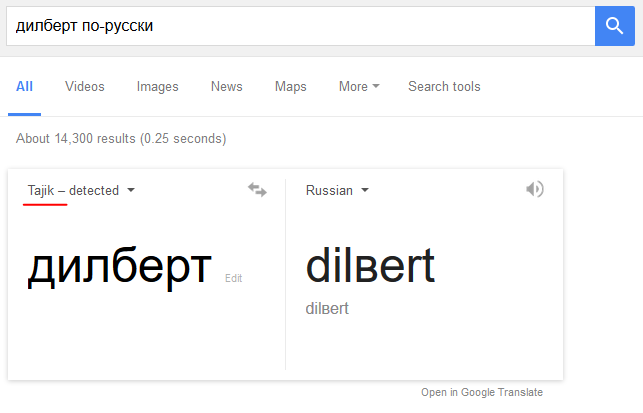Swap languages using the arrows icon

pos(257,190)
